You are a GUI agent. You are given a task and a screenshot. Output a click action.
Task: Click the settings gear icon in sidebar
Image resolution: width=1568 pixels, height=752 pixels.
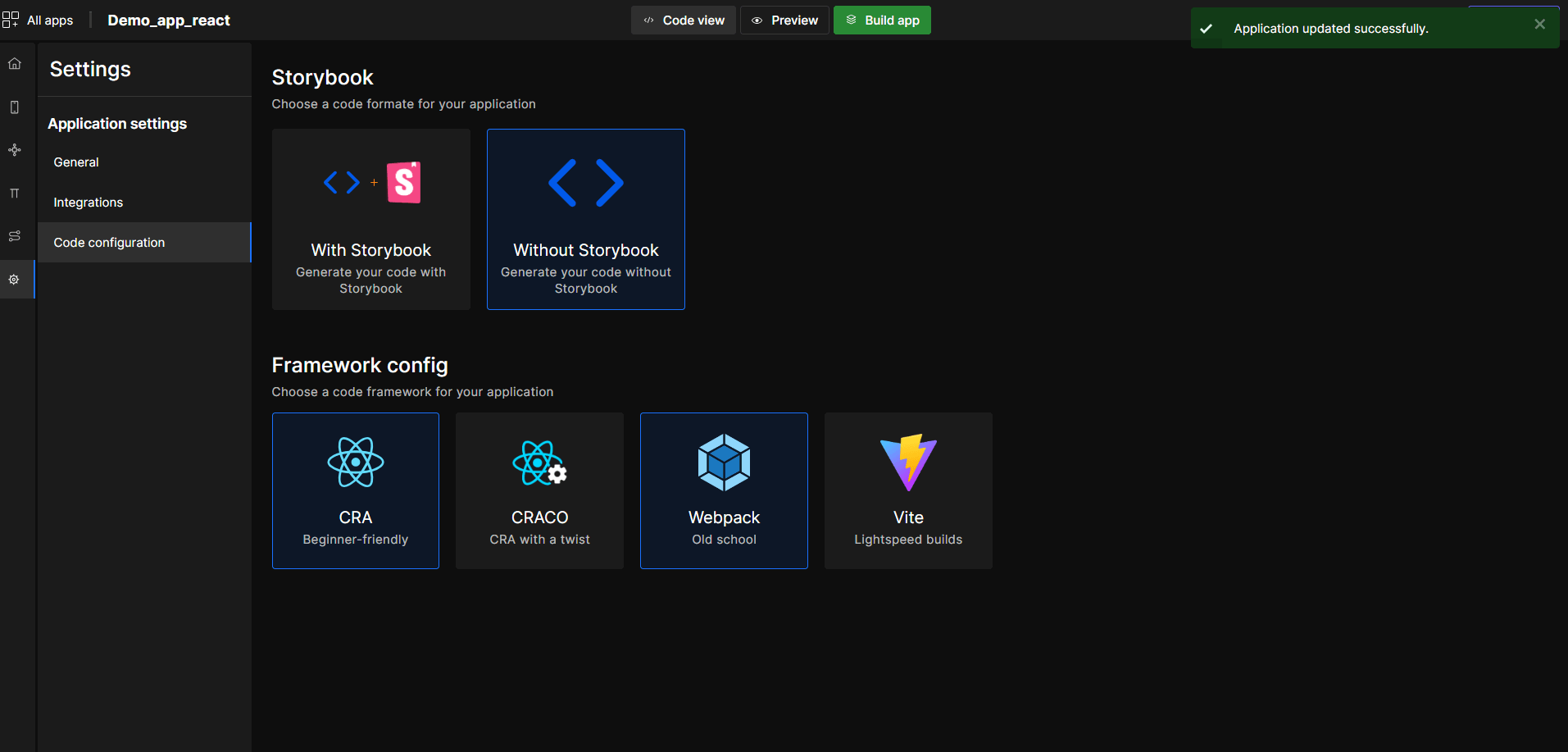[x=15, y=280]
